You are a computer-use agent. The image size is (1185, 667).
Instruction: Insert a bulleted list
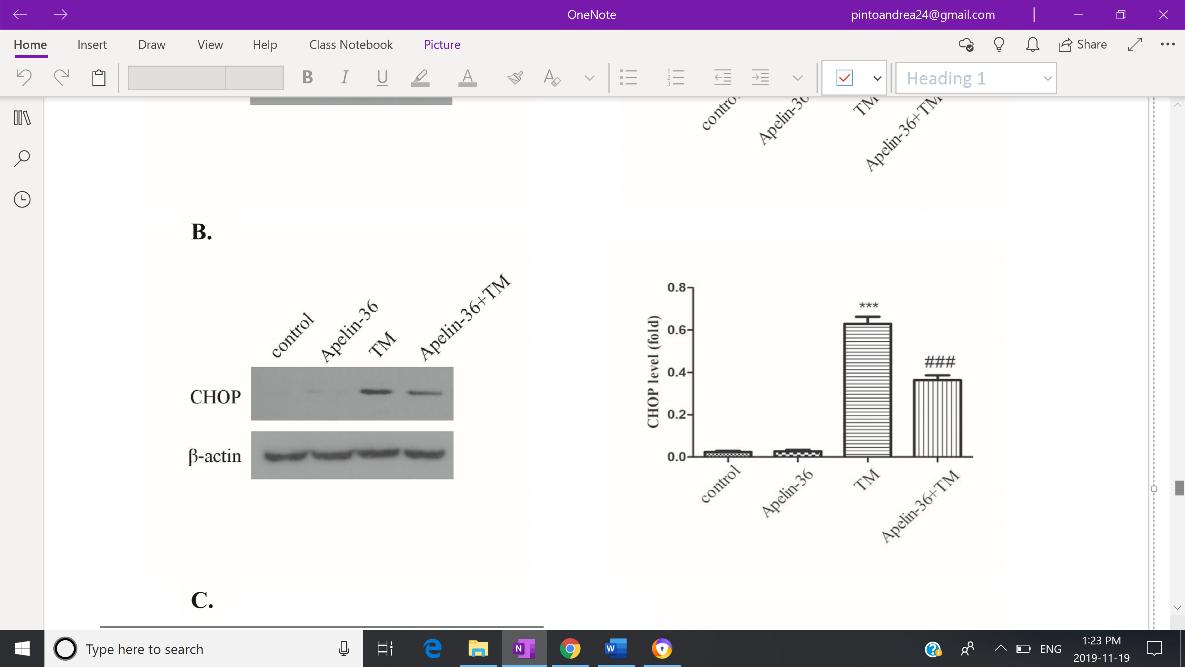click(x=628, y=77)
